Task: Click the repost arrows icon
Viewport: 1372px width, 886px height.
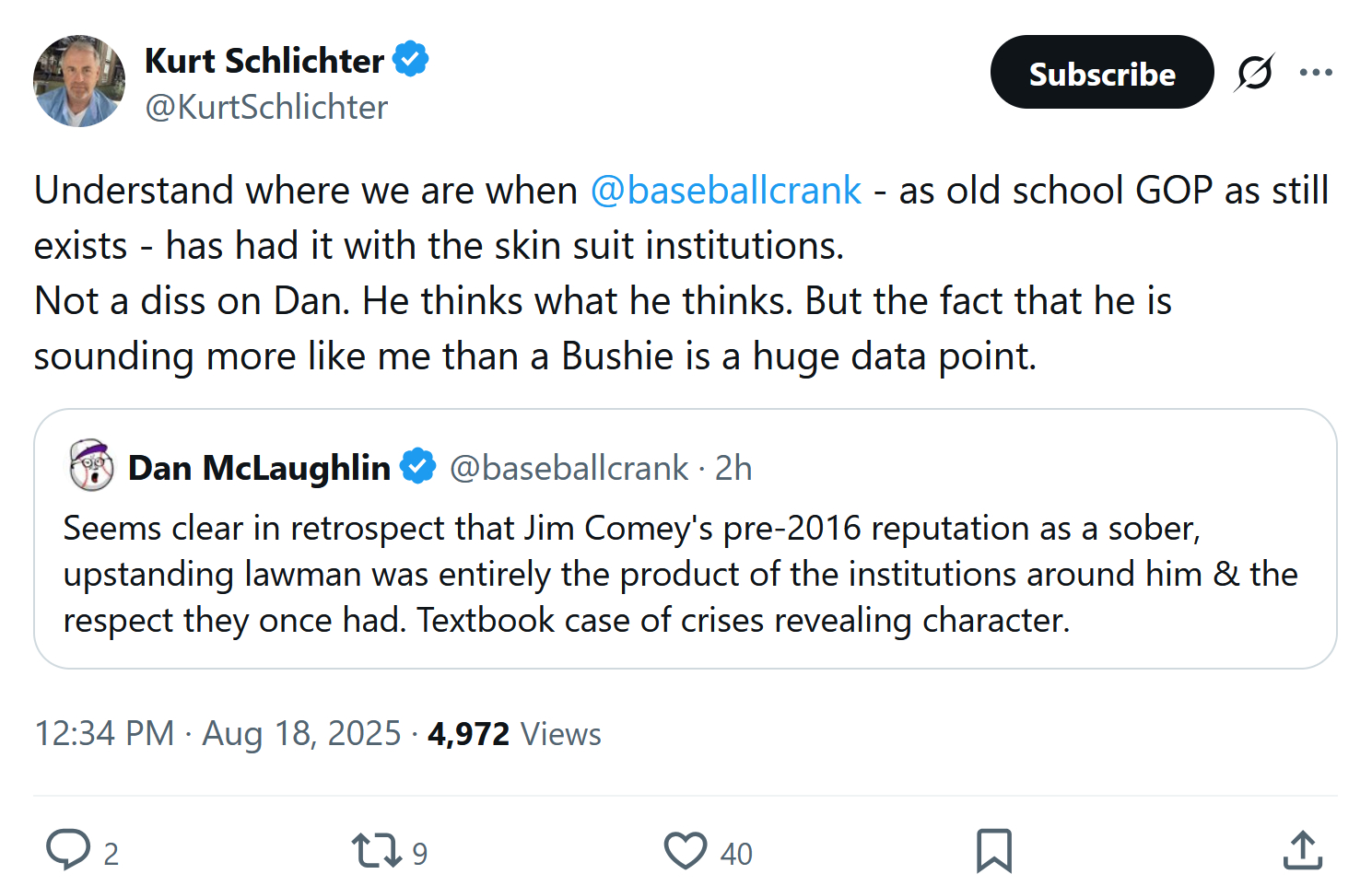Action: [x=376, y=850]
